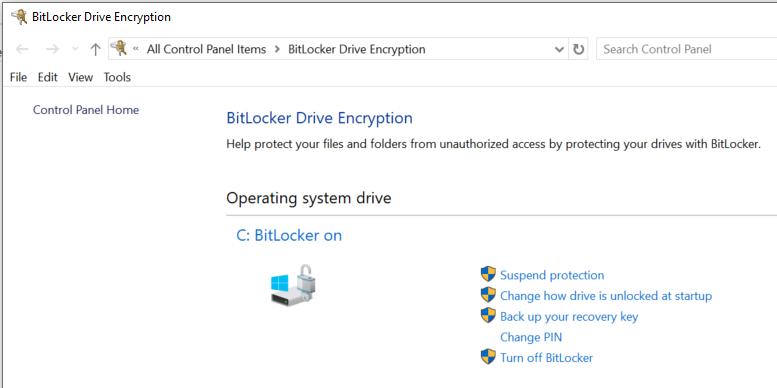
Task: Open the File menu
Action: (18, 77)
